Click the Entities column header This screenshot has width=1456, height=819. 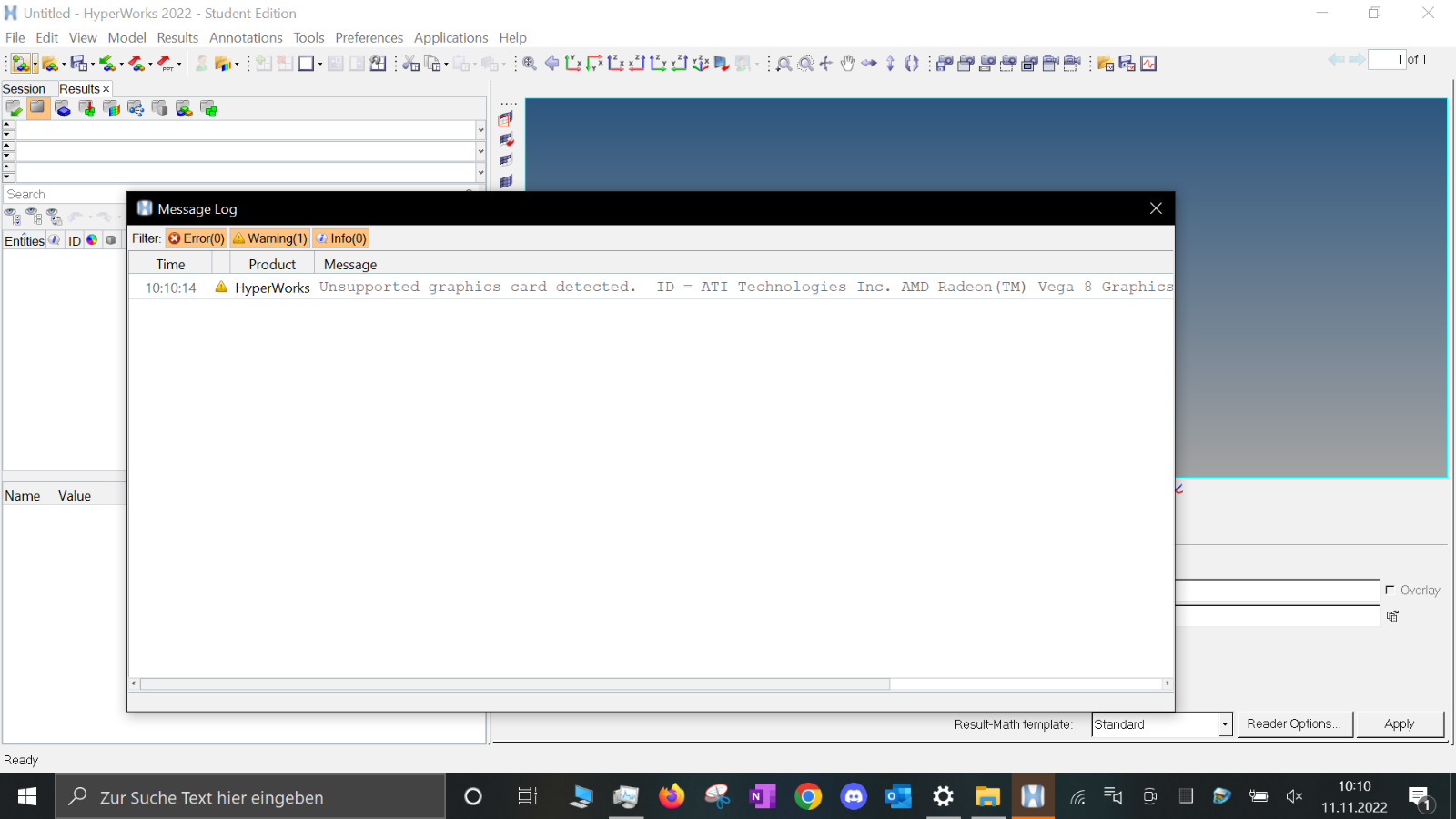click(25, 240)
